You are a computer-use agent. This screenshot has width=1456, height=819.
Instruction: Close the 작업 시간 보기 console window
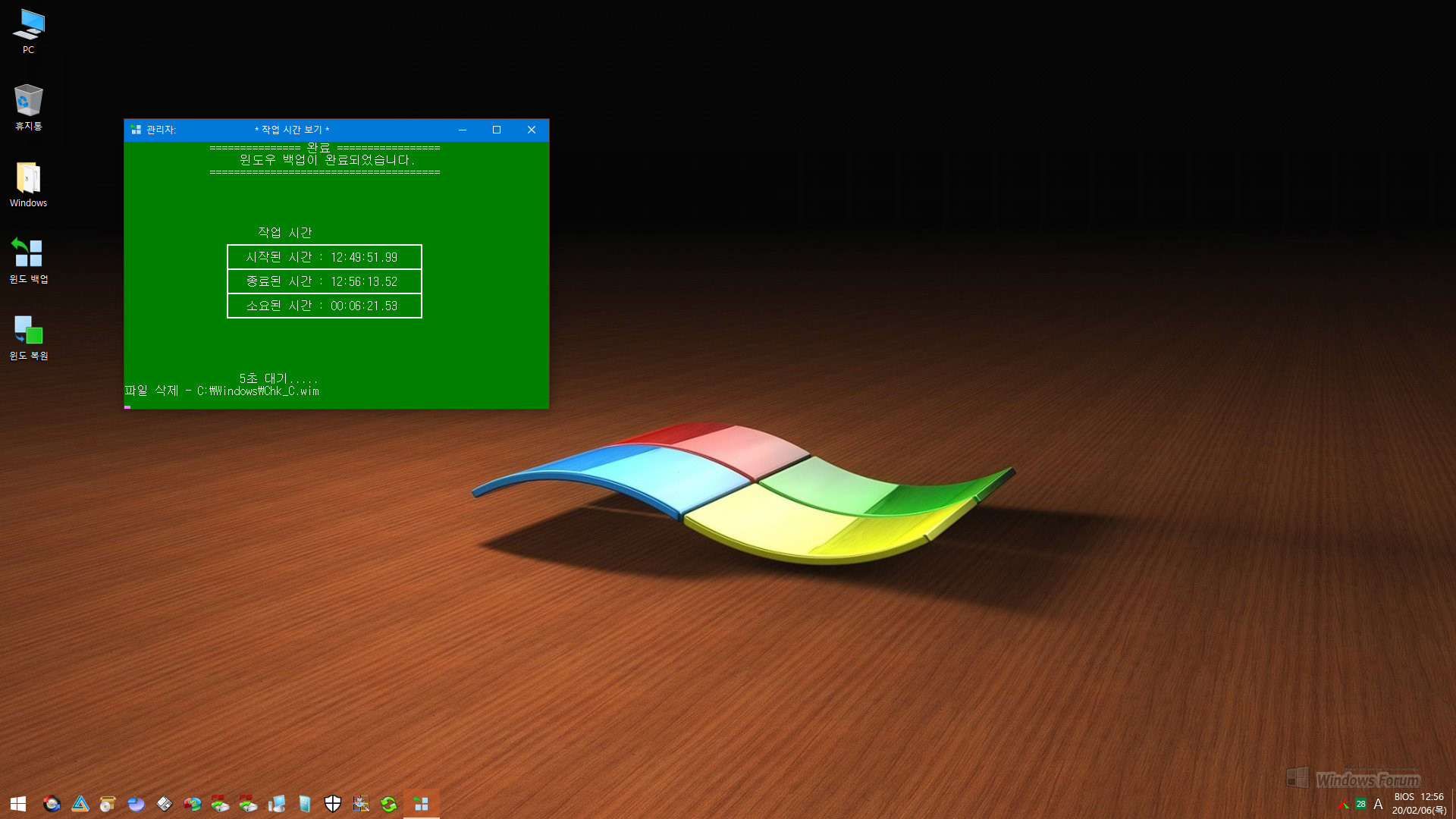tap(532, 130)
